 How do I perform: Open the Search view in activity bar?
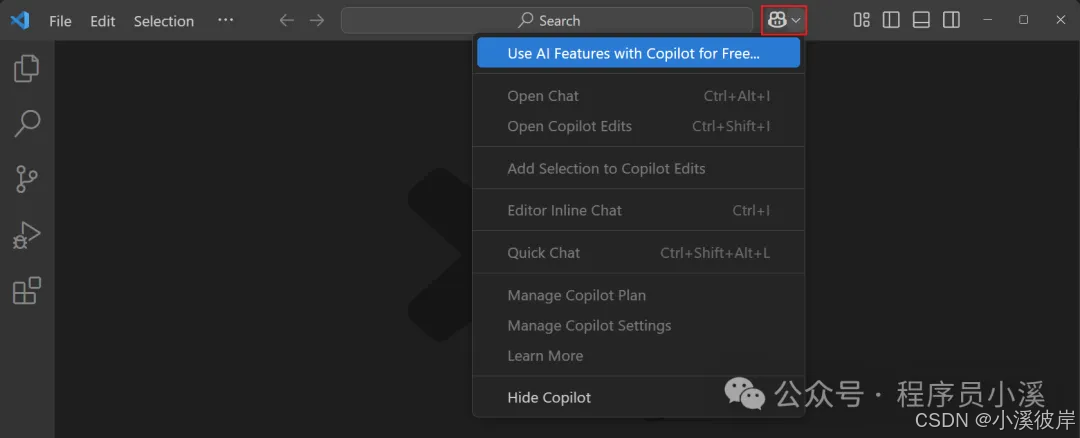(27, 123)
